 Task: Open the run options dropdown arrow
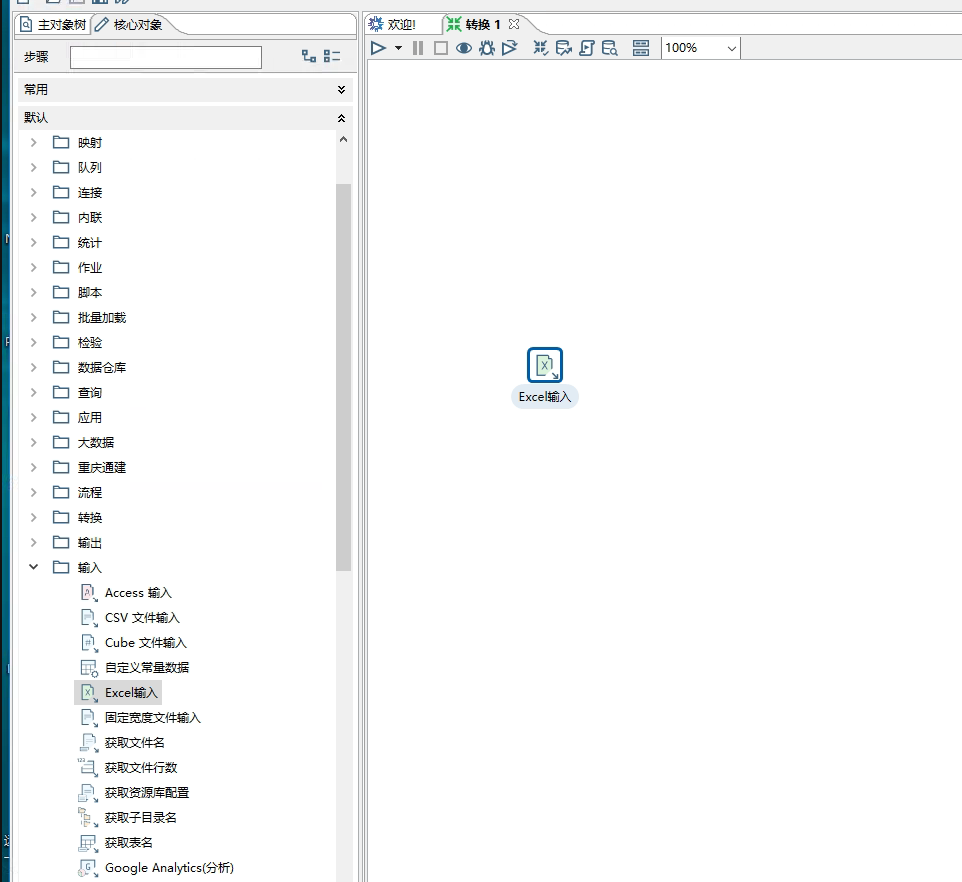click(x=398, y=48)
